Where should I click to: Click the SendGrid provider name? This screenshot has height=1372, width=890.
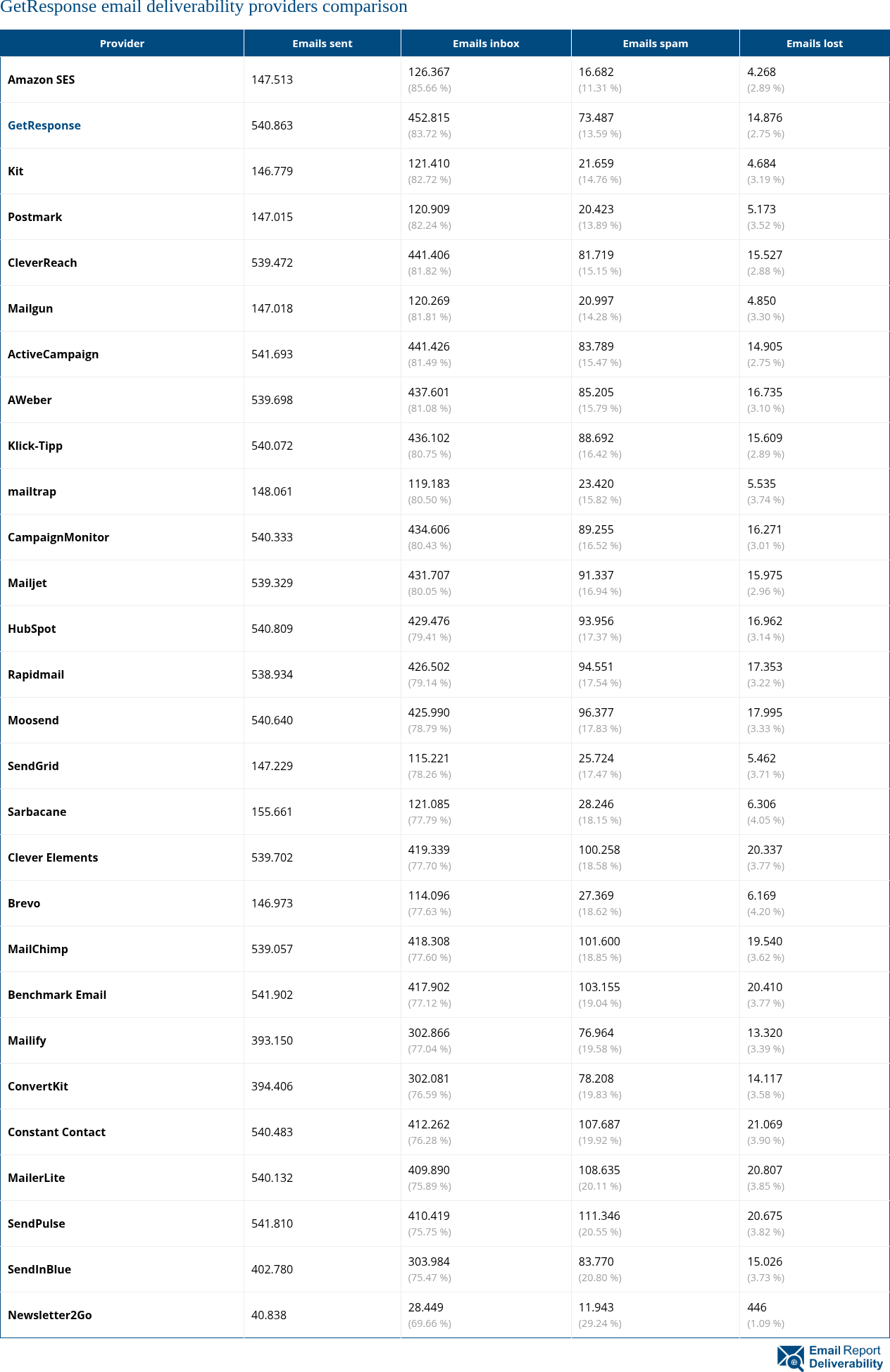(33, 766)
